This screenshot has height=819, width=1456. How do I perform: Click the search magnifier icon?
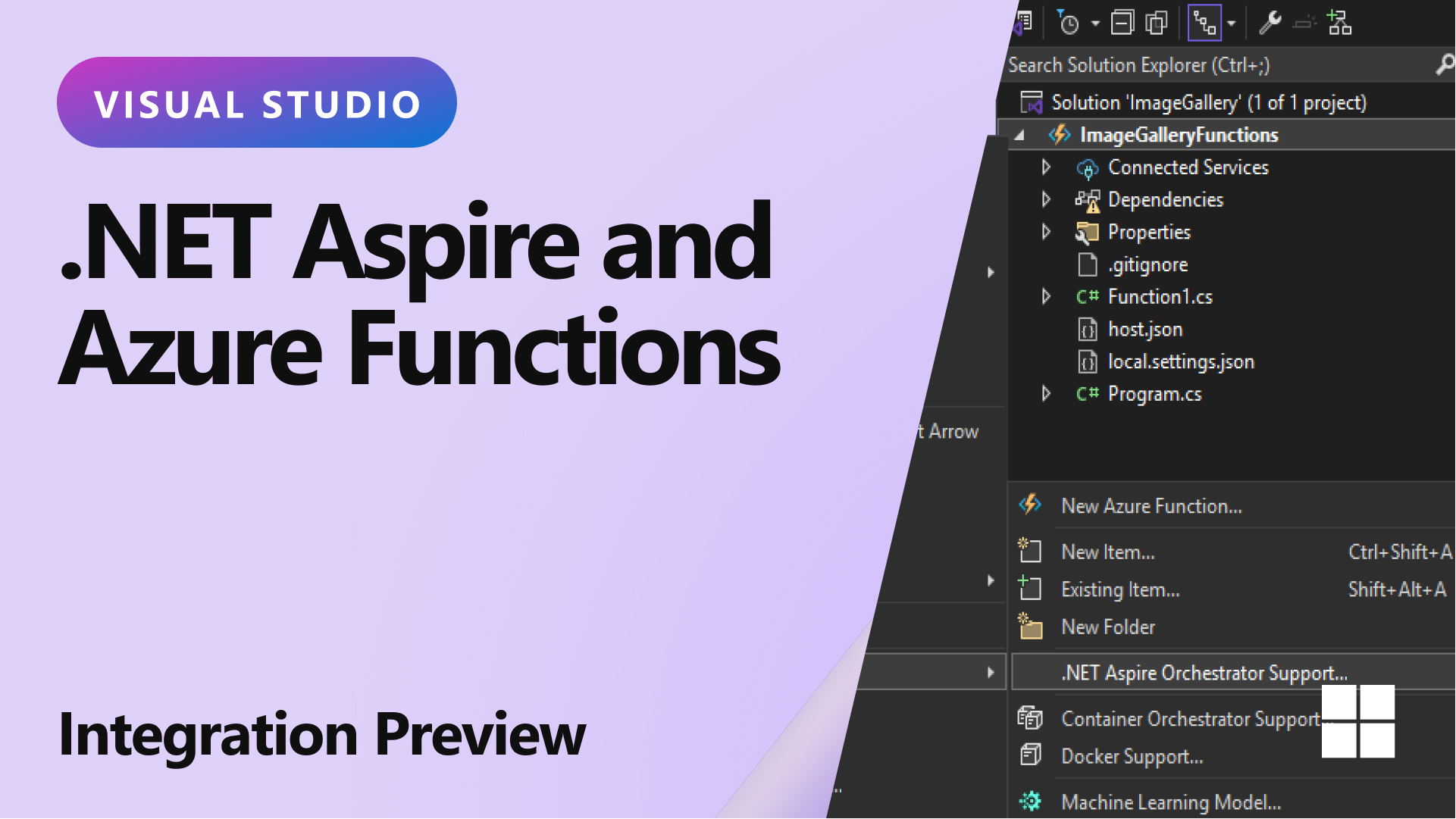[1445, 65]
